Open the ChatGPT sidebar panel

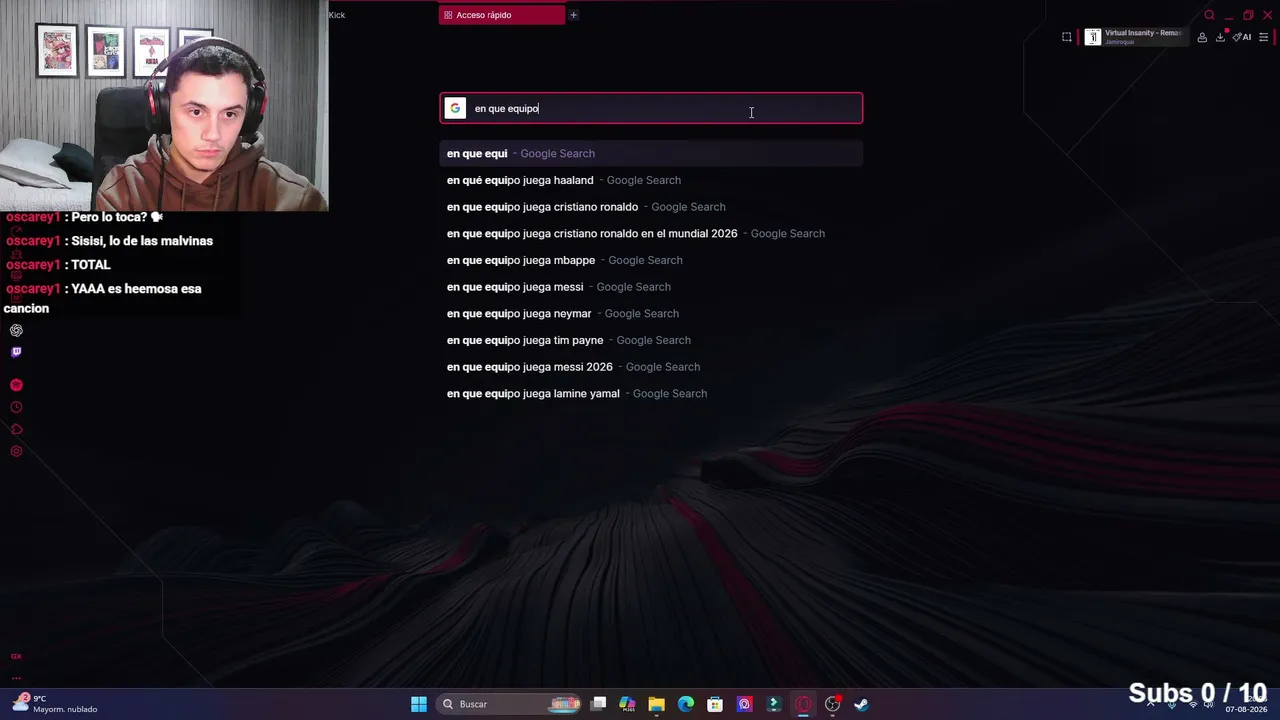[16, 330]
